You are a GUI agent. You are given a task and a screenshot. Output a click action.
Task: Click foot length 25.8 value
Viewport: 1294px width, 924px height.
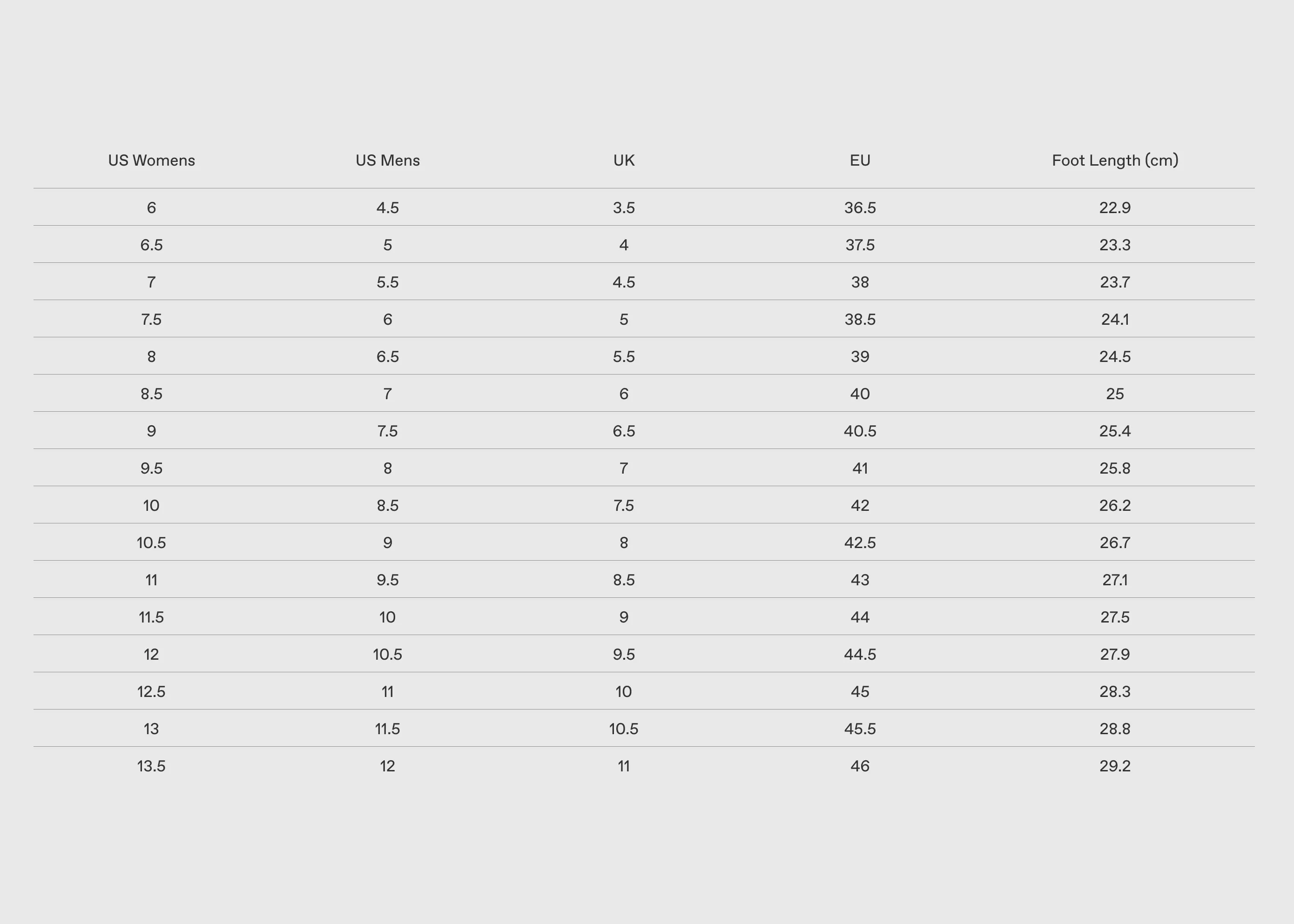coord(1115,468)
